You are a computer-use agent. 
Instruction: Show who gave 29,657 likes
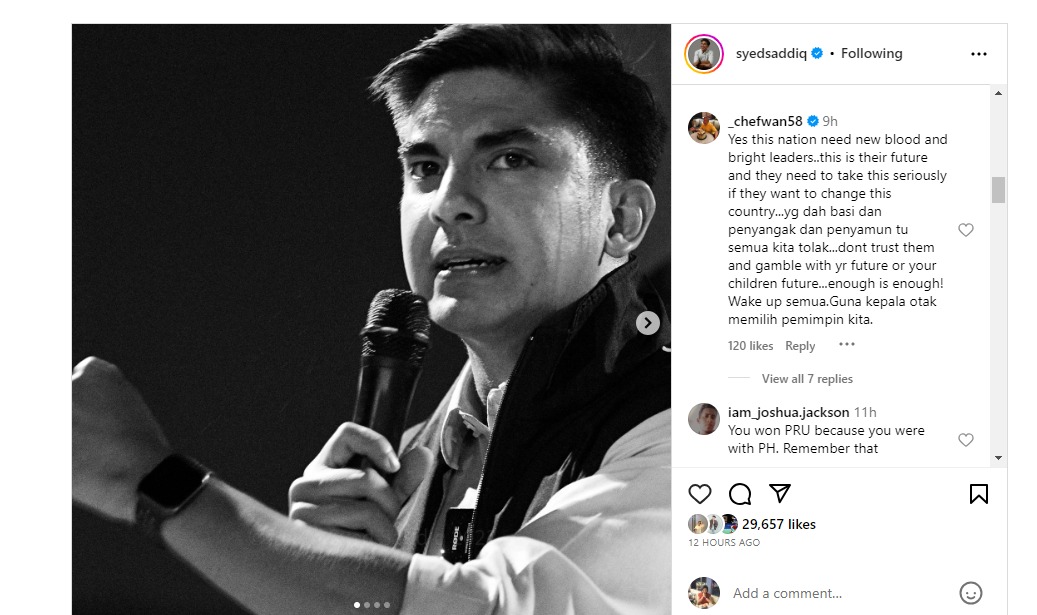point(778,524)
